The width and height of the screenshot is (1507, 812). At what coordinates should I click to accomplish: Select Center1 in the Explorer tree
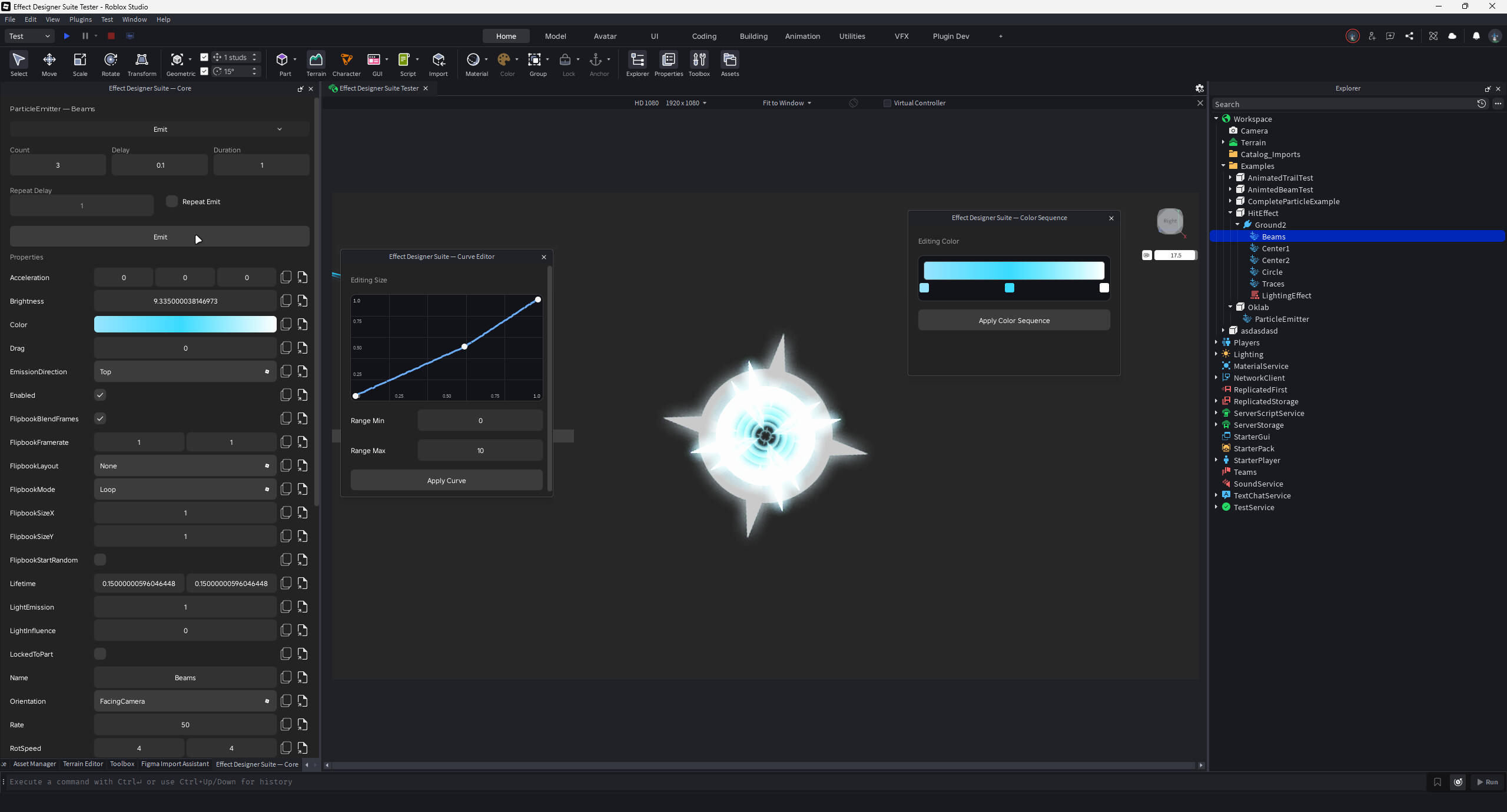(x=1276, y=248)
